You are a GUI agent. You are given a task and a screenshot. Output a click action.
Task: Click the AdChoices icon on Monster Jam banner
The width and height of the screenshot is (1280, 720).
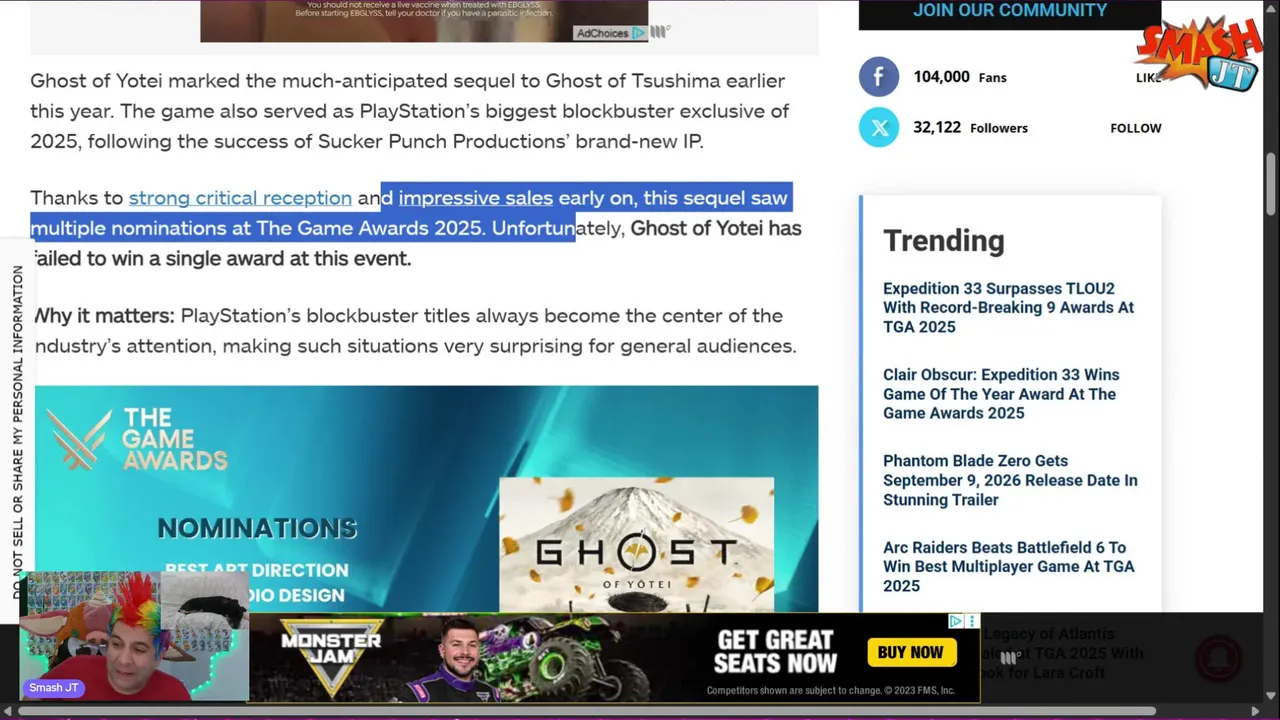click(x=955, y=621)
